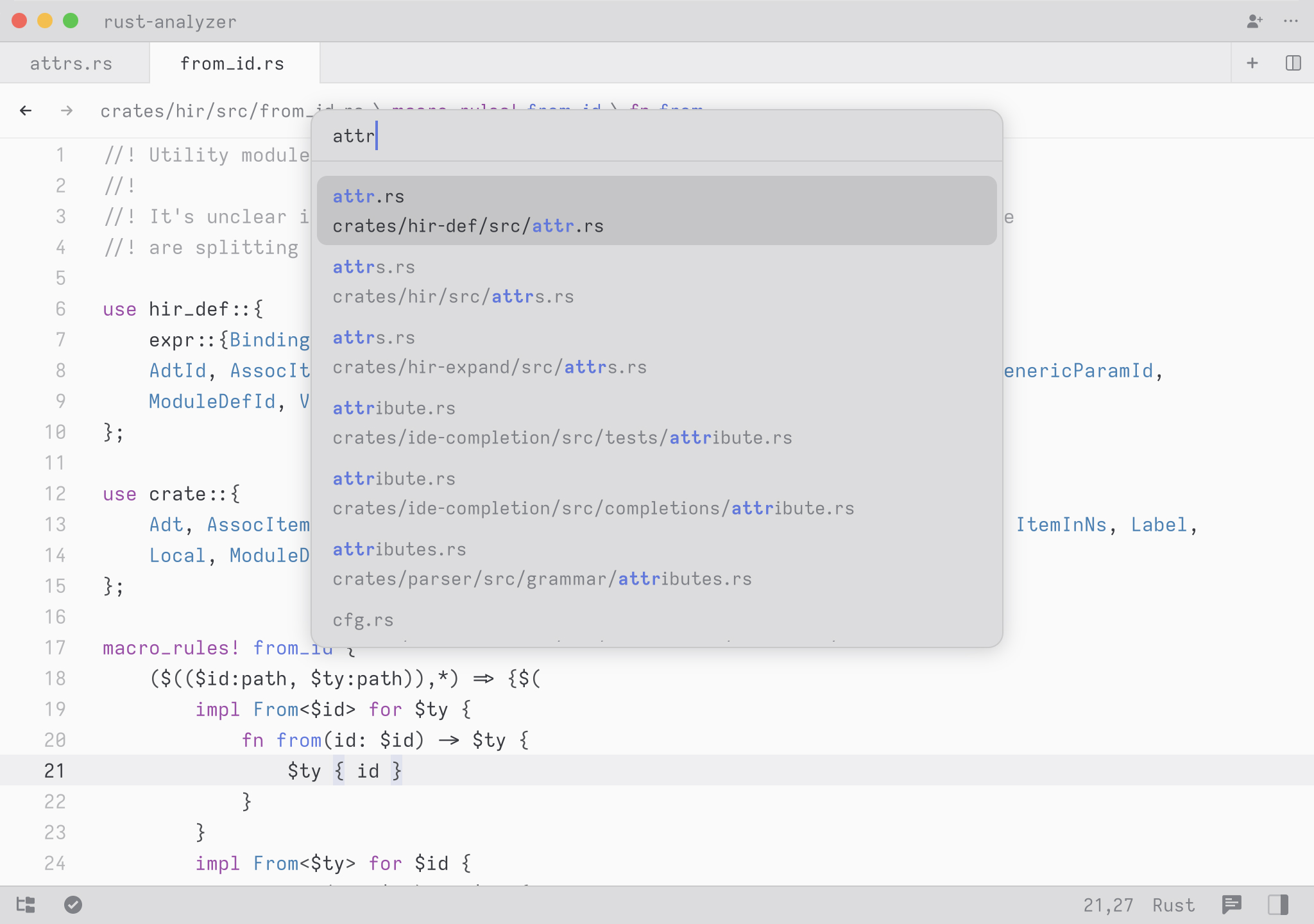Image resolution: width=1314 pixels, height=924 pixels.
Task: Select the from_id.rs tab
Action: pos(232,64)
